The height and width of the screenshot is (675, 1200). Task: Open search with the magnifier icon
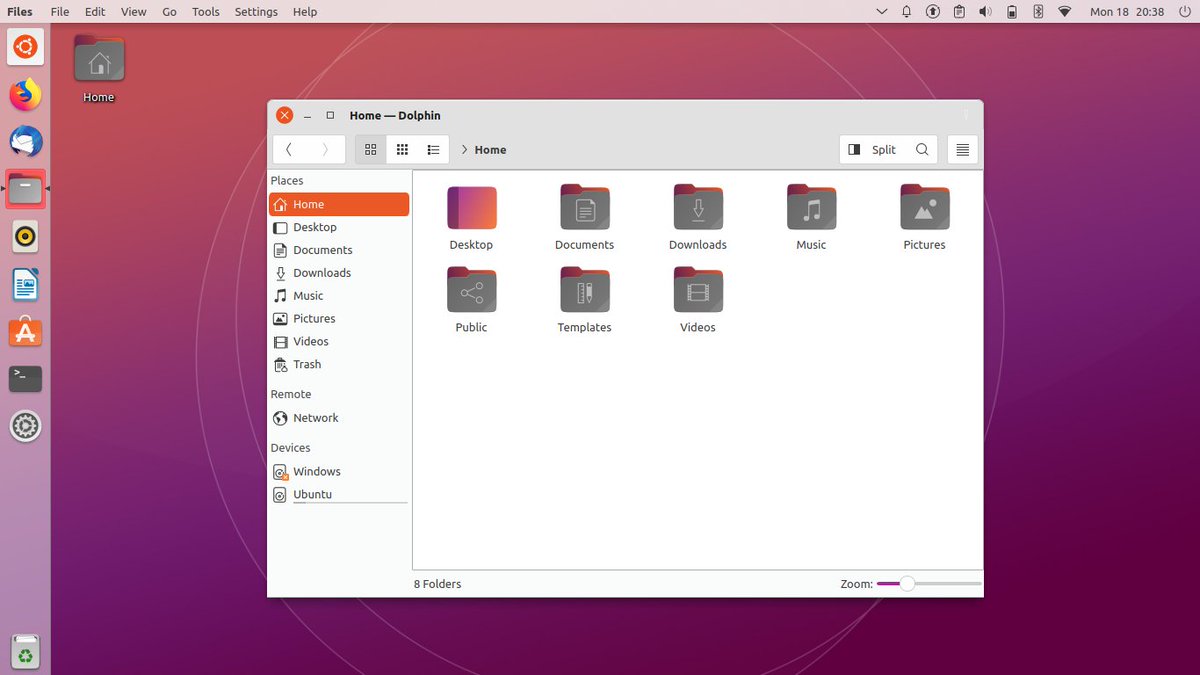coord(922,149)
